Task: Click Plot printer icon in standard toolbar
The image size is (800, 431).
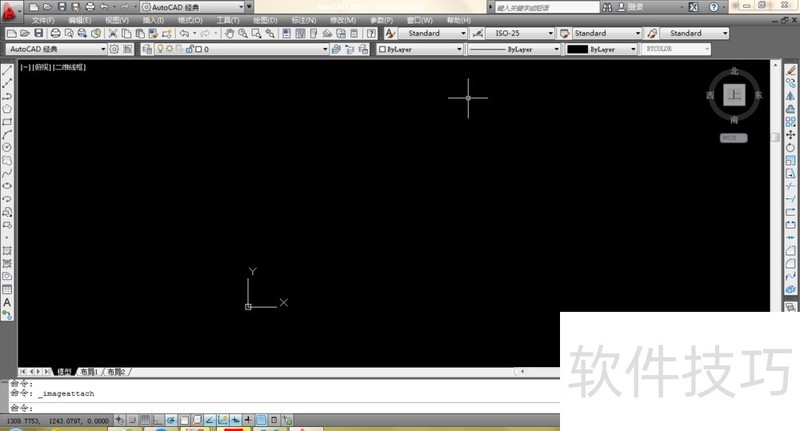Action: 56,34
